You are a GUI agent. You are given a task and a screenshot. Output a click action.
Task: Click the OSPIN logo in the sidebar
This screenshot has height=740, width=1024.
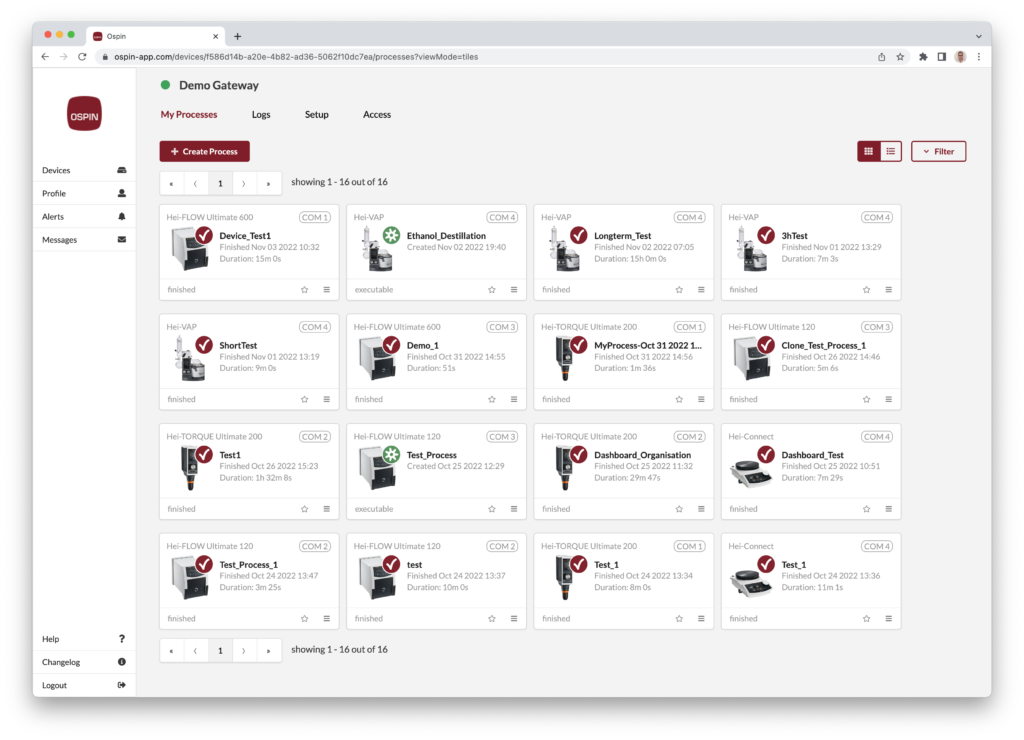click(84, 114)
